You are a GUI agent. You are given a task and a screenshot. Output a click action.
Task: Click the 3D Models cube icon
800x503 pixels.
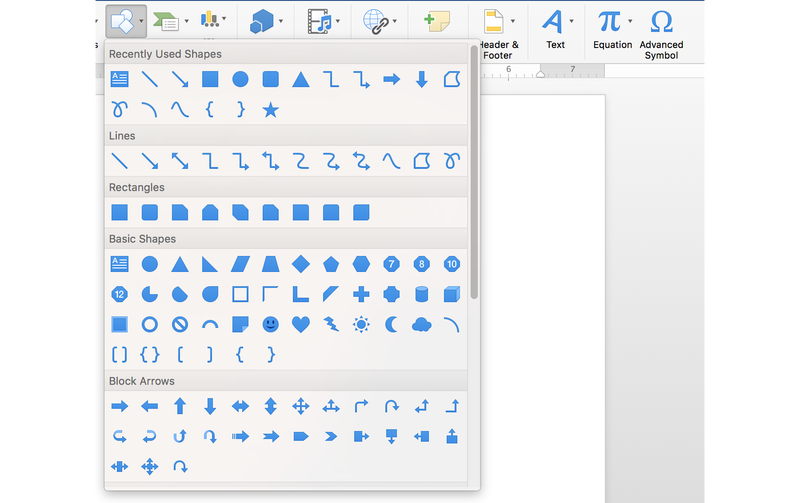[x=262, y=22]
